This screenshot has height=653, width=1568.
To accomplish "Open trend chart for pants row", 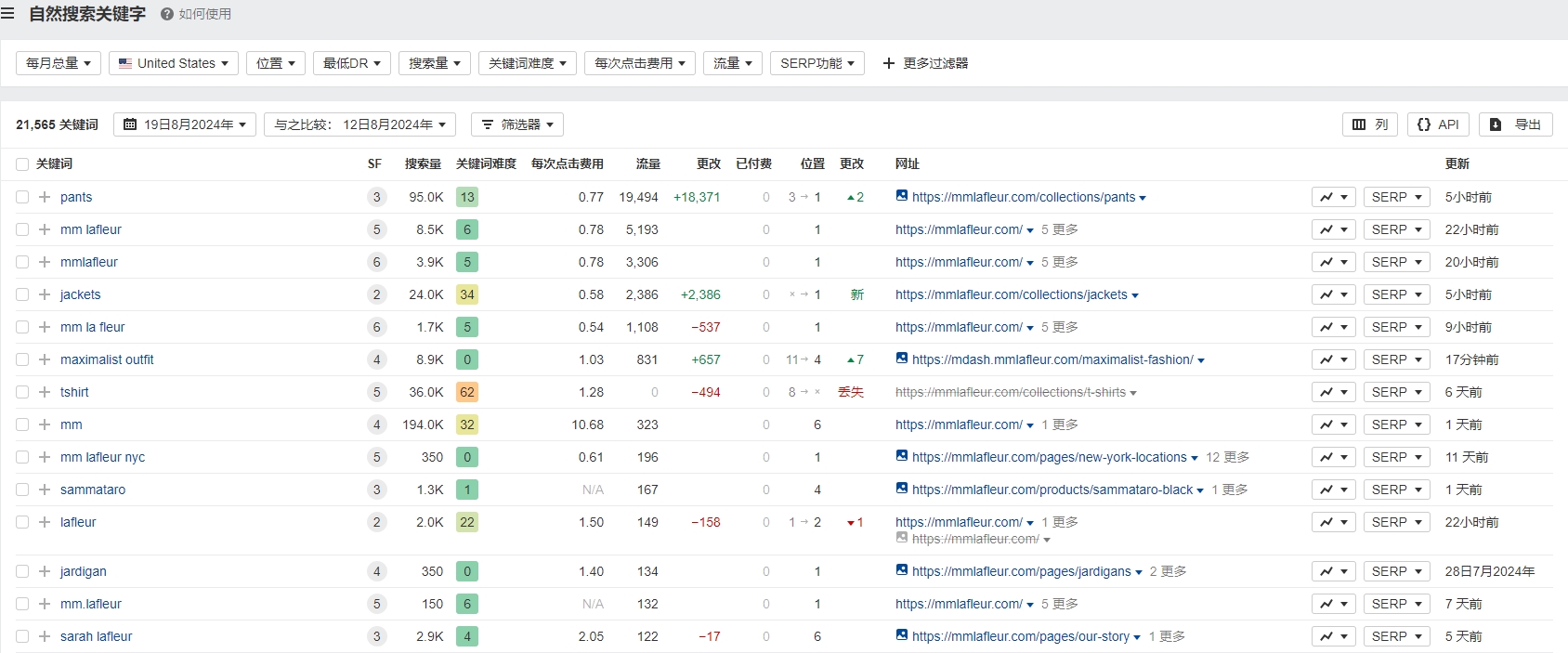I will [x=1334, y=197].
